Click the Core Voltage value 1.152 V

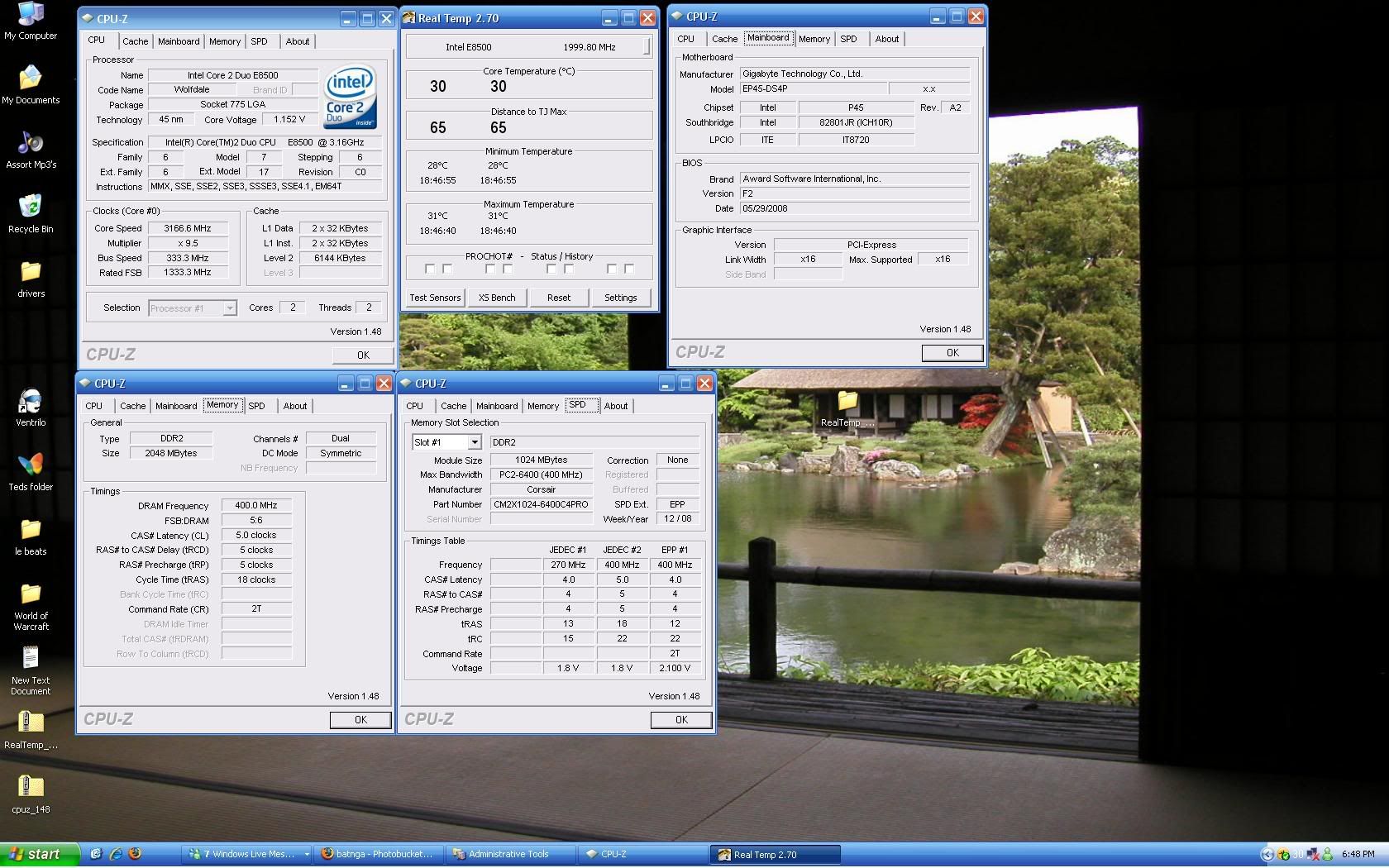(x=289, y=120)
